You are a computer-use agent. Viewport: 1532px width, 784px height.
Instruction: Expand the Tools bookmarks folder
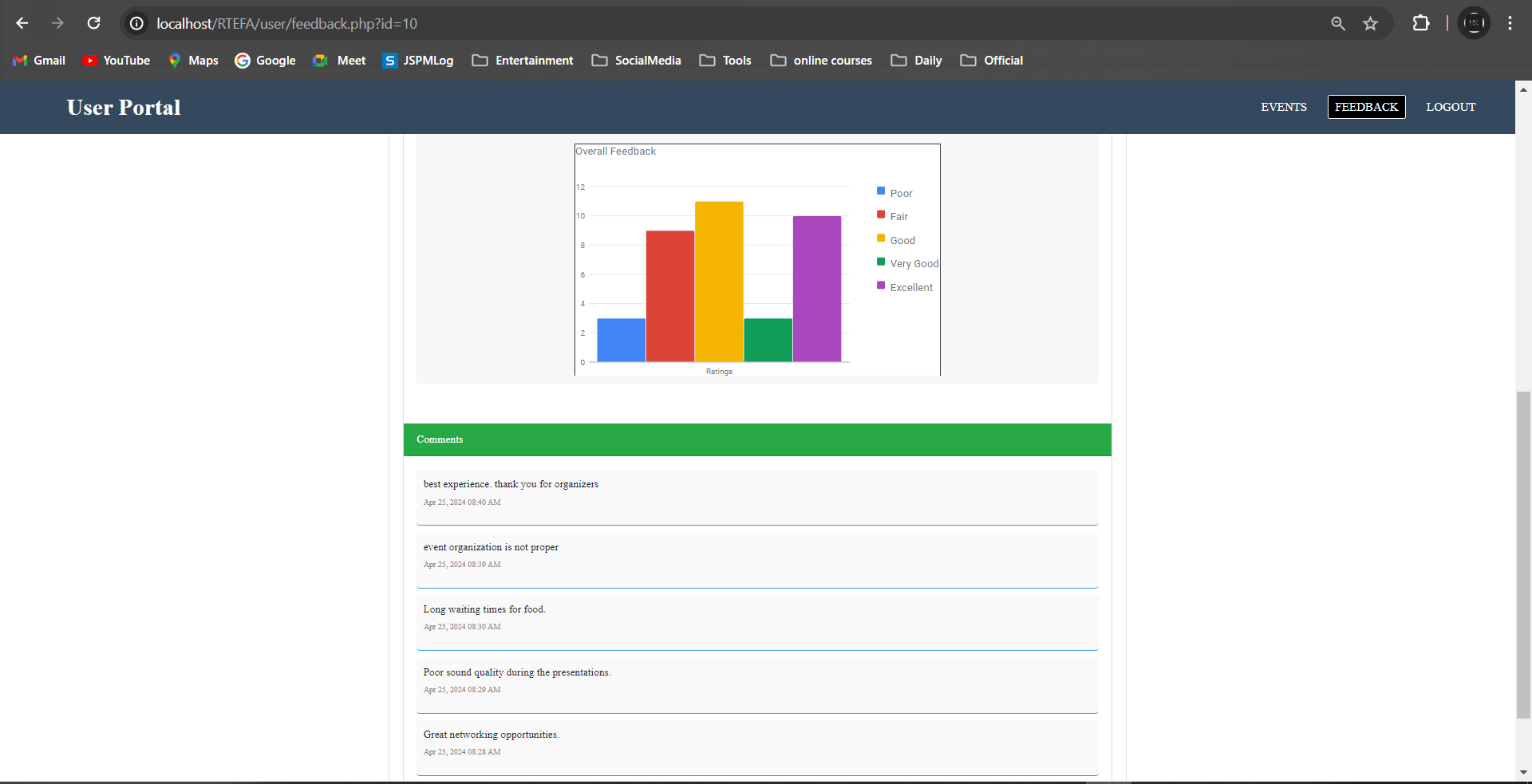[725, 61]
